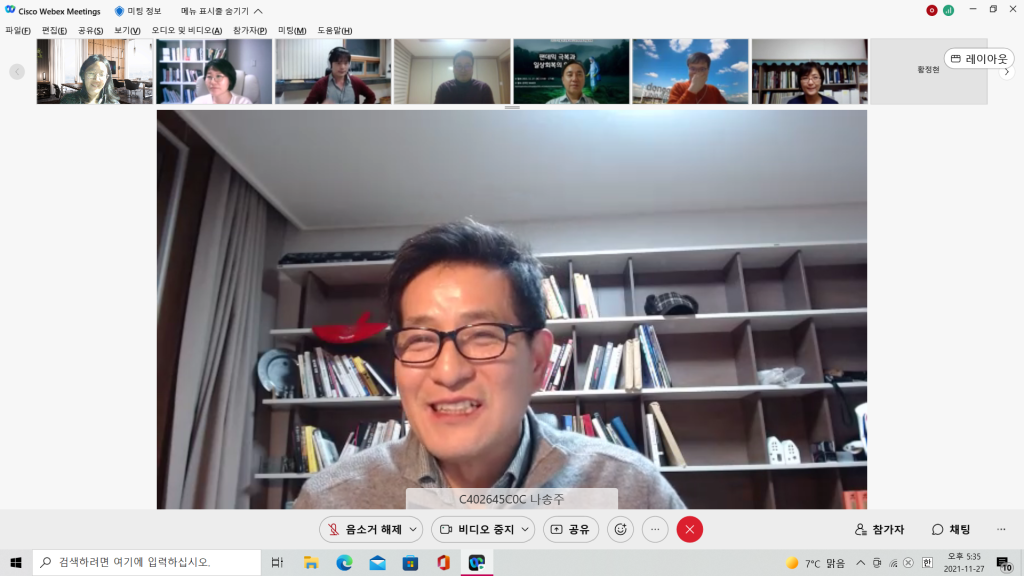Image resolution: width=1024 pixels, height=576 pixels.
Task: Show hidden system tray icons
Action: [861, 563]
